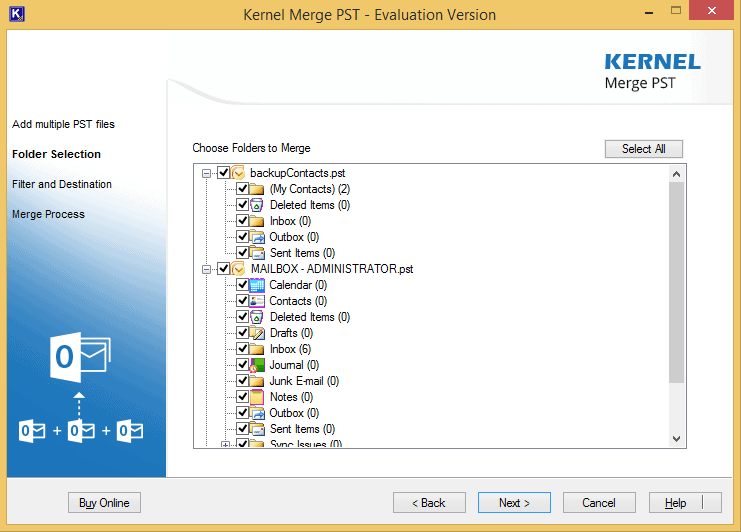
Task: Click the Inbox (6) folder icon
Action: coord(257,349)
